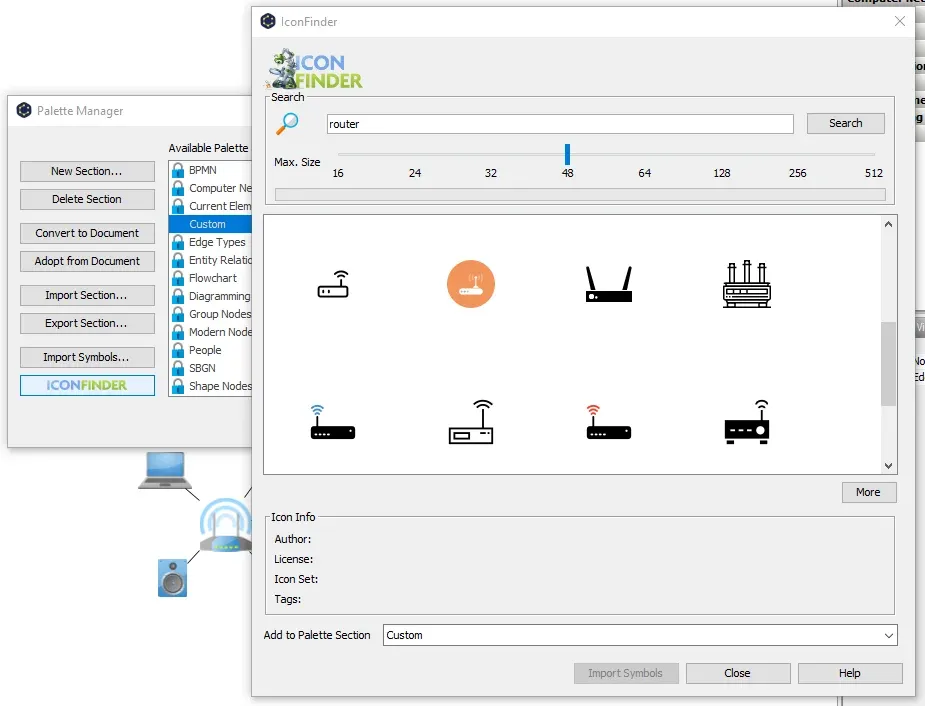This screenshot has height=706, width=925.
Task: Click Convert to Document button
Action: tap(87, 233)
